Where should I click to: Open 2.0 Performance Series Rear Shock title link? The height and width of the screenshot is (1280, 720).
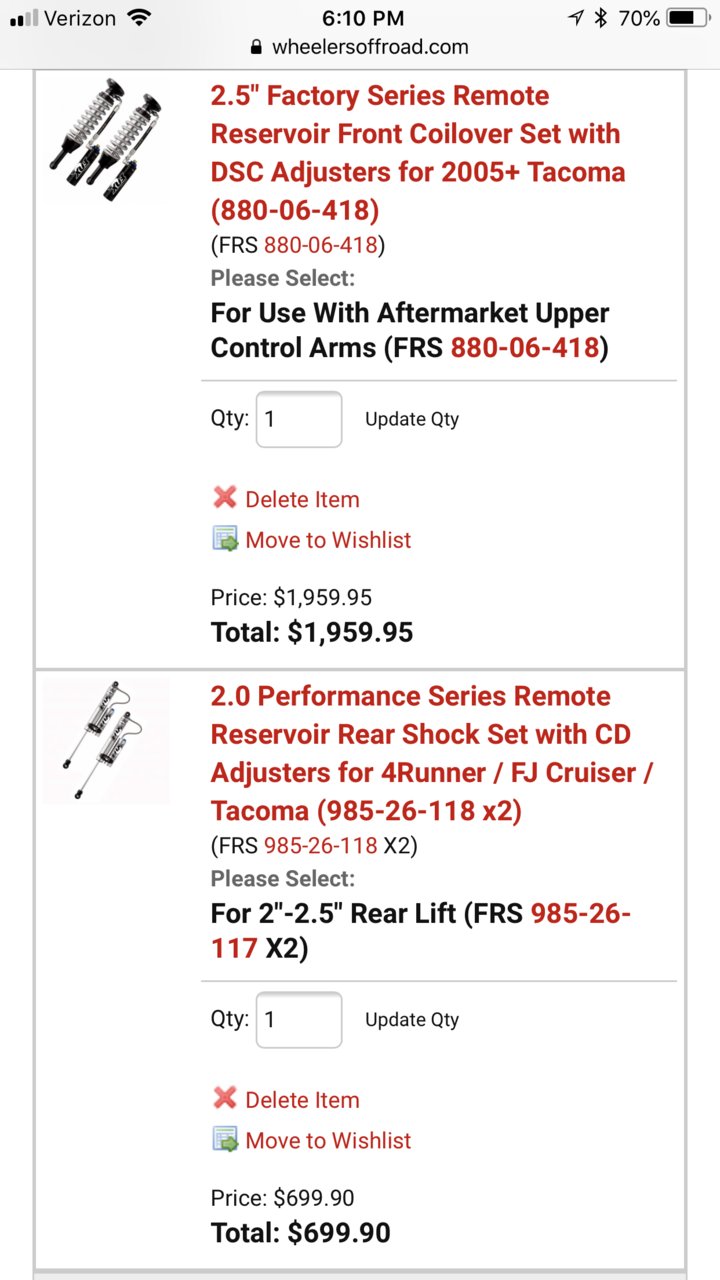[x=432, y=753]
